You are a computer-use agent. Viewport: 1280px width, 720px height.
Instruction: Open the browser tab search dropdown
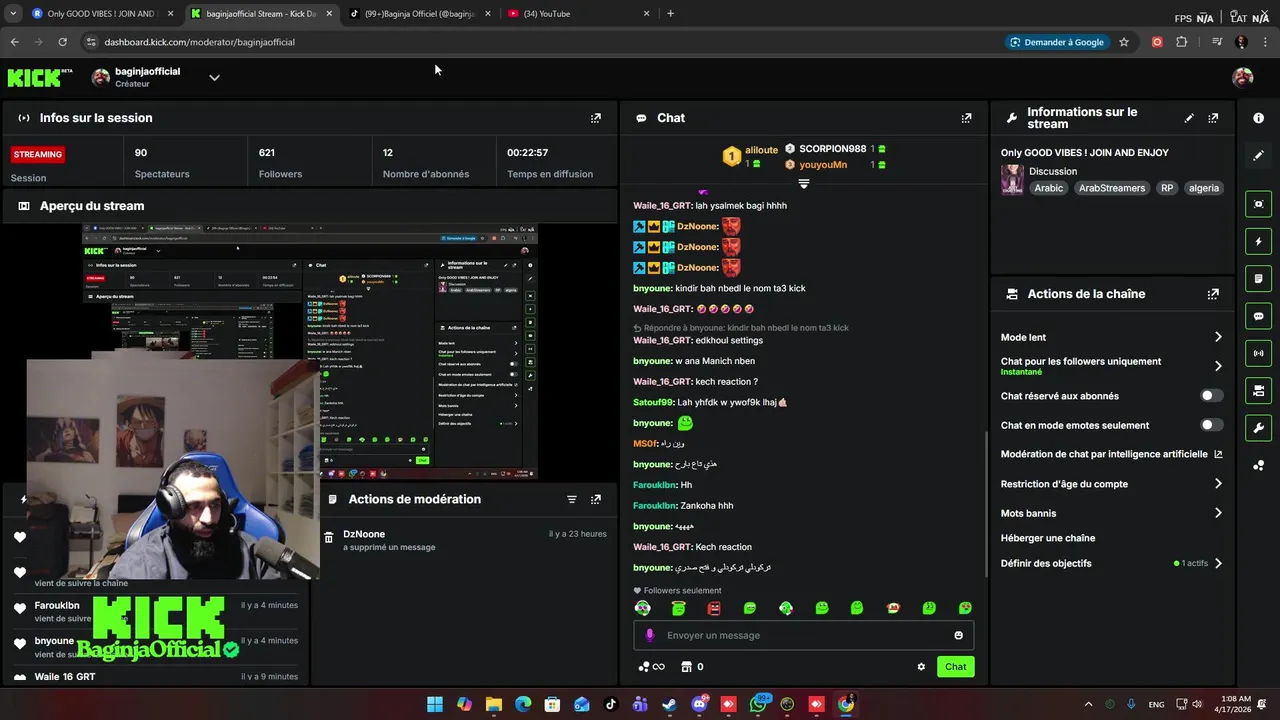(x=13, y=14)
